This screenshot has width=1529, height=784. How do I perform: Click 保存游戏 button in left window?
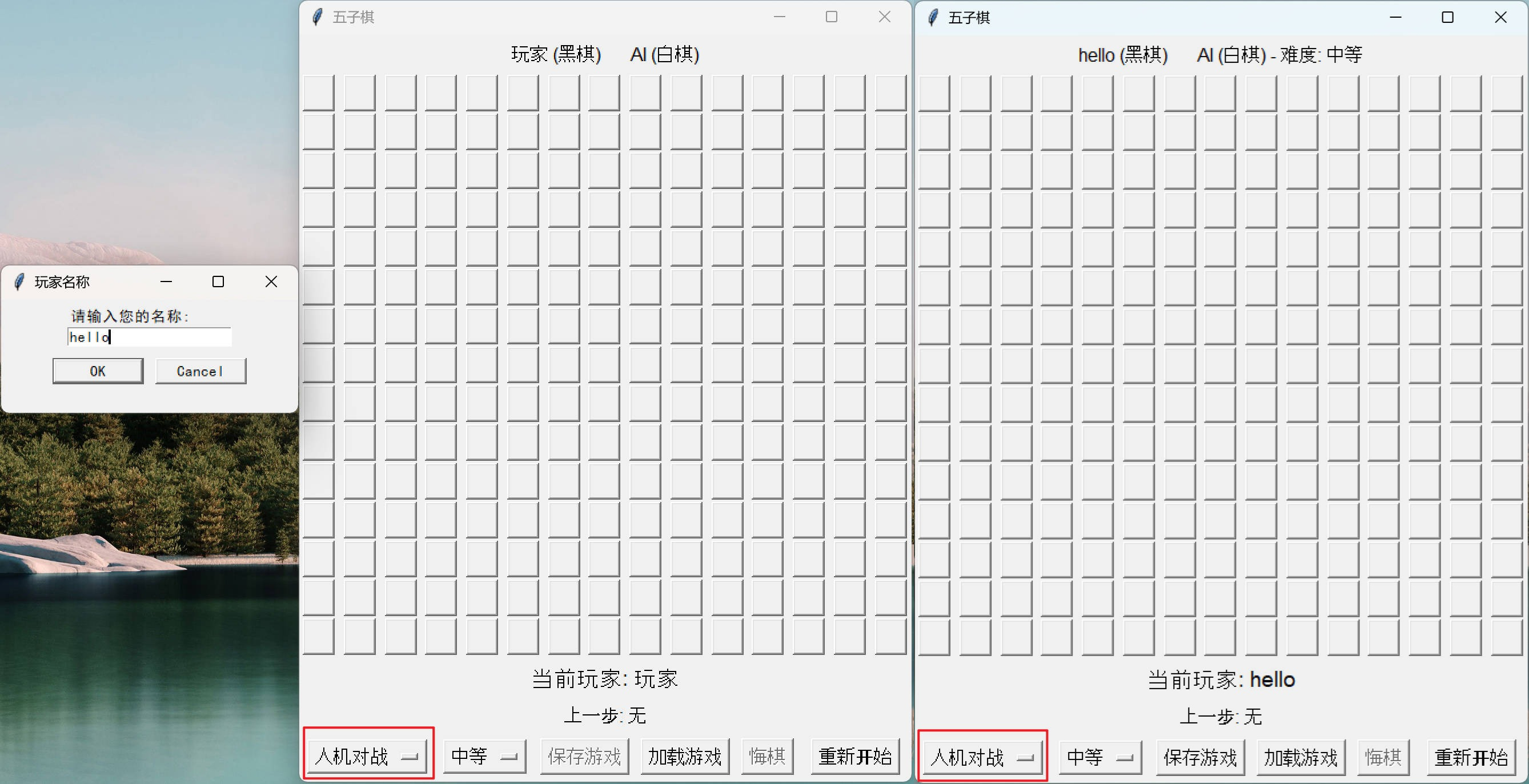[x=584, y=756]
